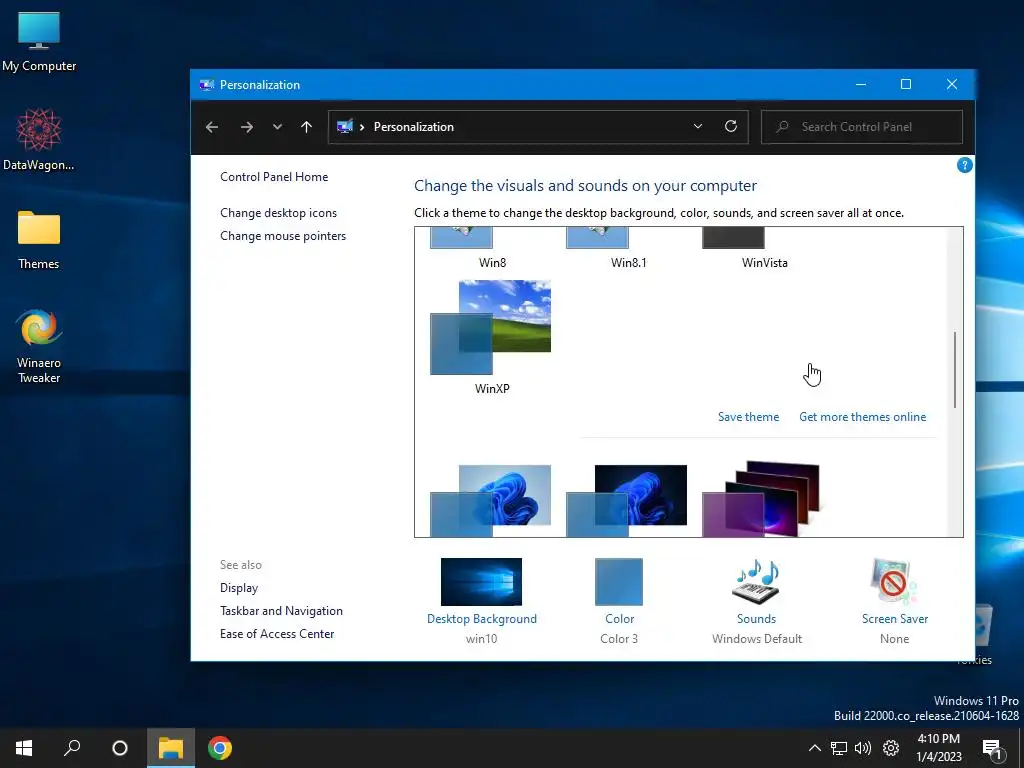Viewport: 1024px width, 768px height.
Task: Select the DataWagon desktop shortcut
Action: pyautogui.click(x=39, y=140)
